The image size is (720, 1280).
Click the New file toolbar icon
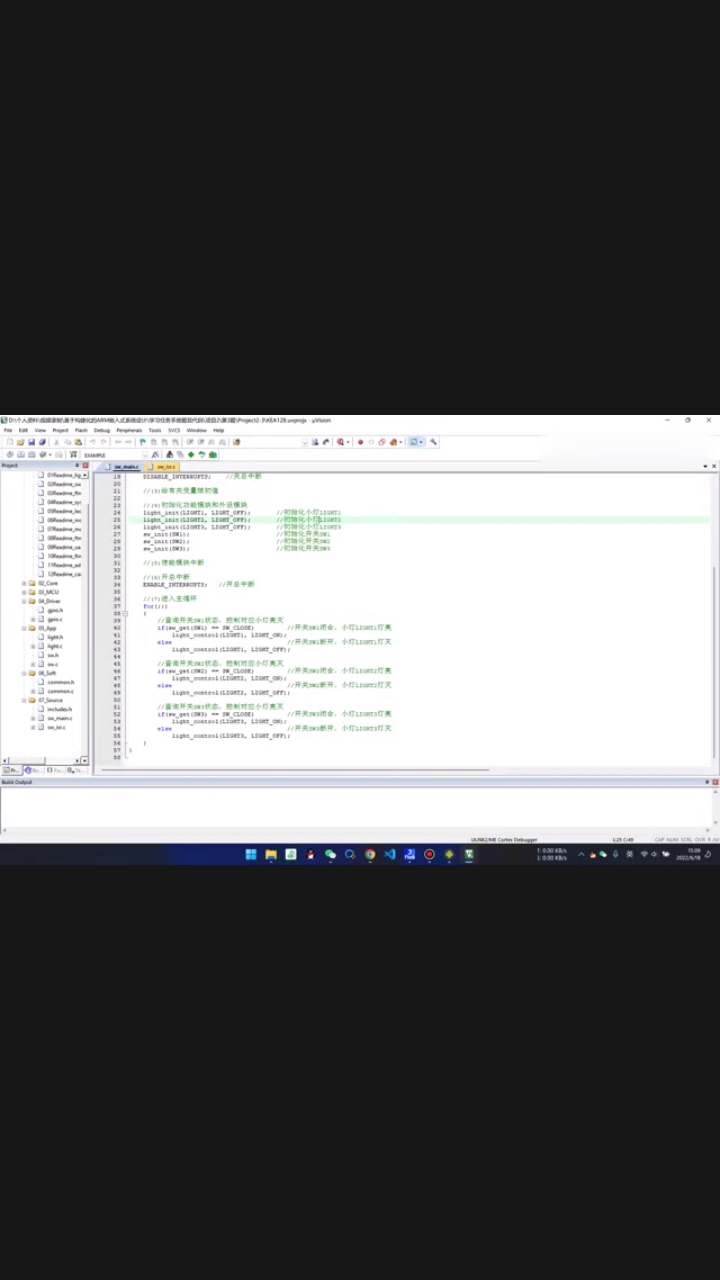click(9, 441)
